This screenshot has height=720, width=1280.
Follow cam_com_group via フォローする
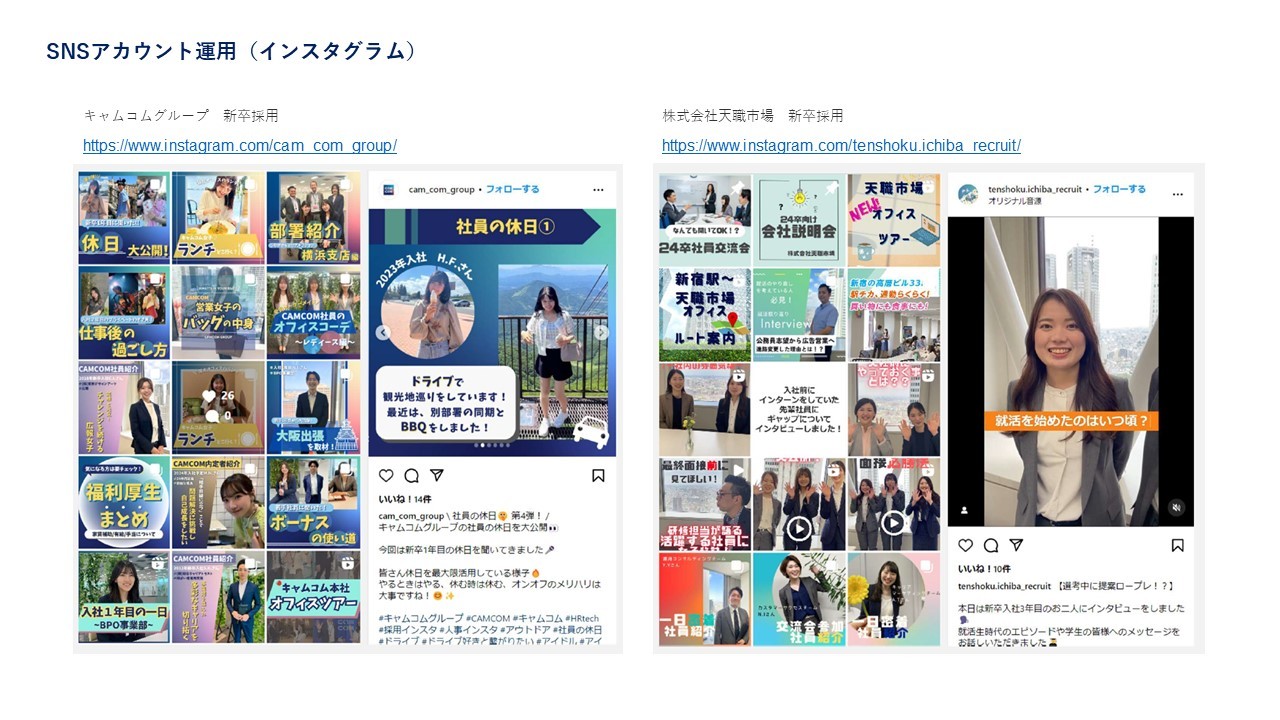pos(512,189)
